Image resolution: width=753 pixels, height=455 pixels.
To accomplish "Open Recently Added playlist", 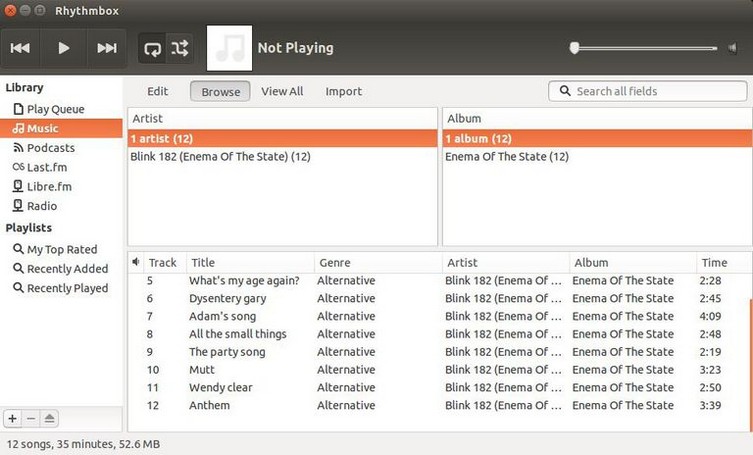I will click(x=61, y=269).
